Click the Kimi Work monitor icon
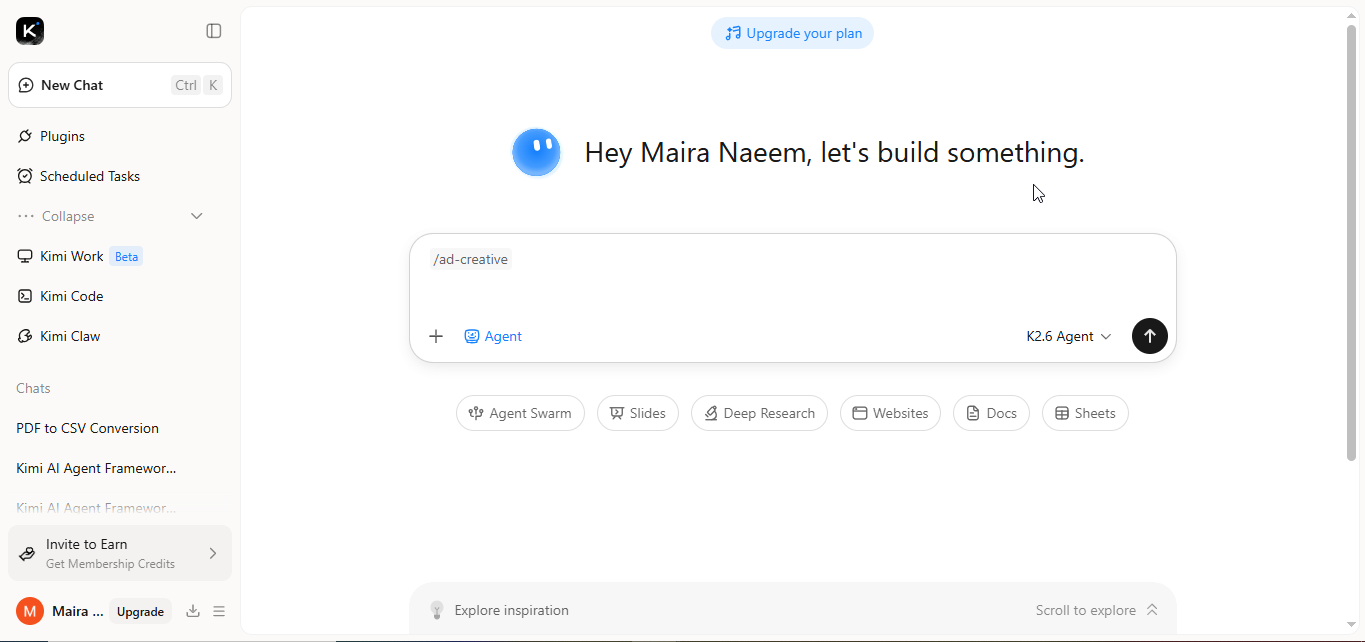 coord(26,256)
